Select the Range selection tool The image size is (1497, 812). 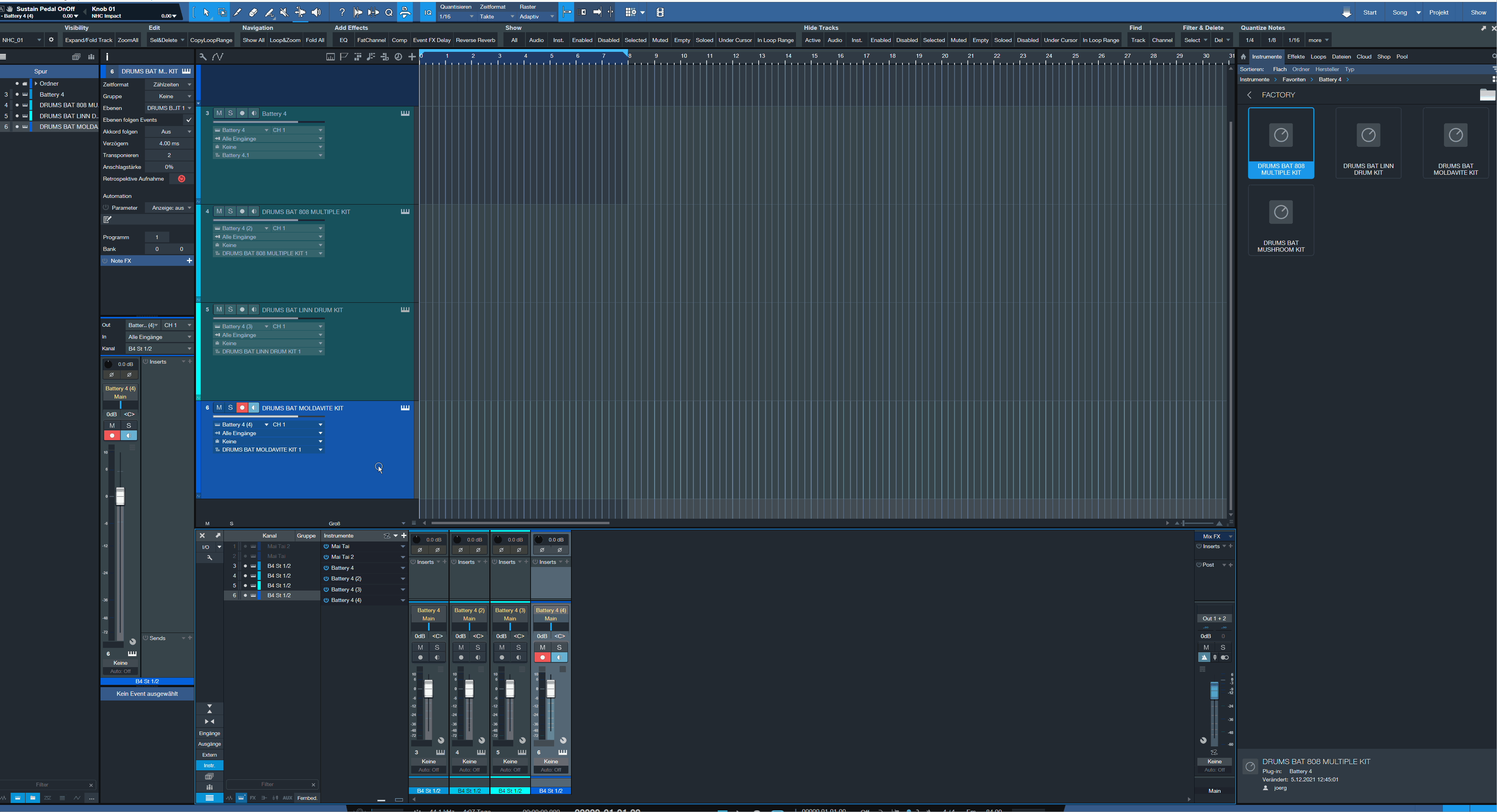[x=222, y=12]
